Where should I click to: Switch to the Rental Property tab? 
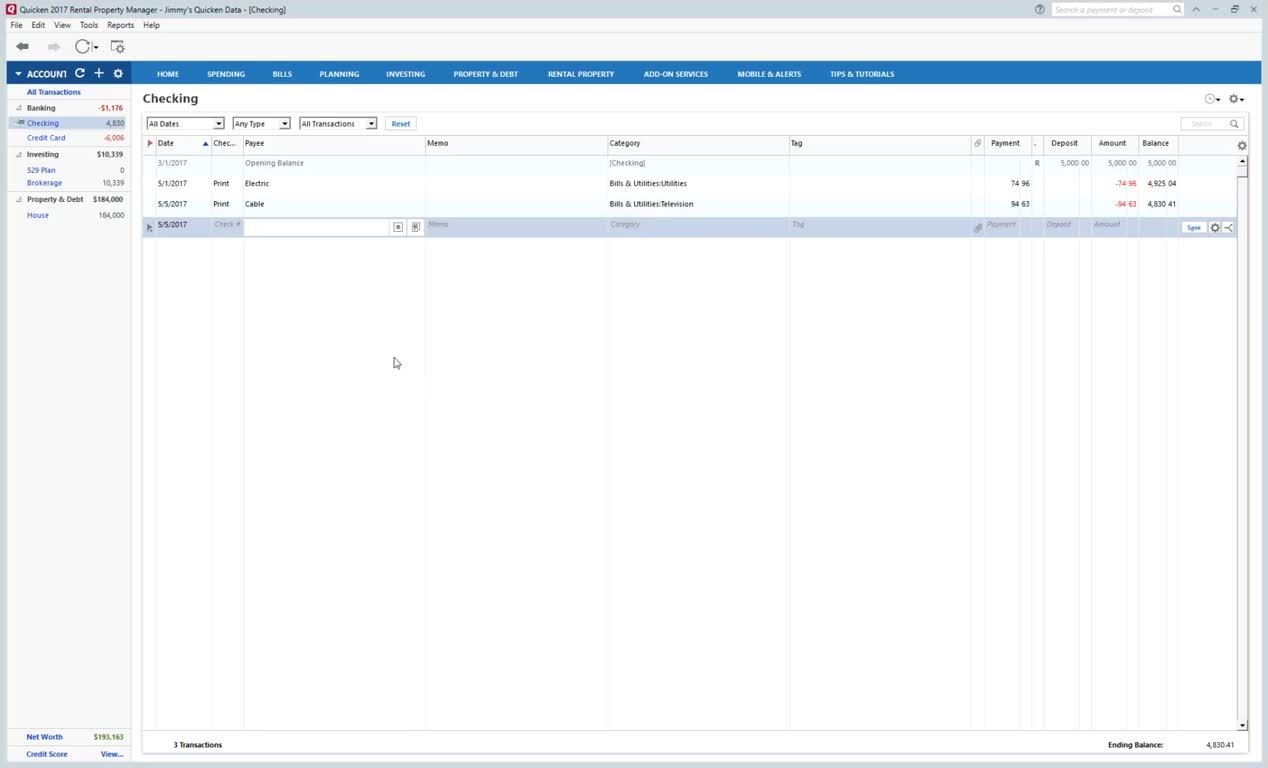click(580, 74)
